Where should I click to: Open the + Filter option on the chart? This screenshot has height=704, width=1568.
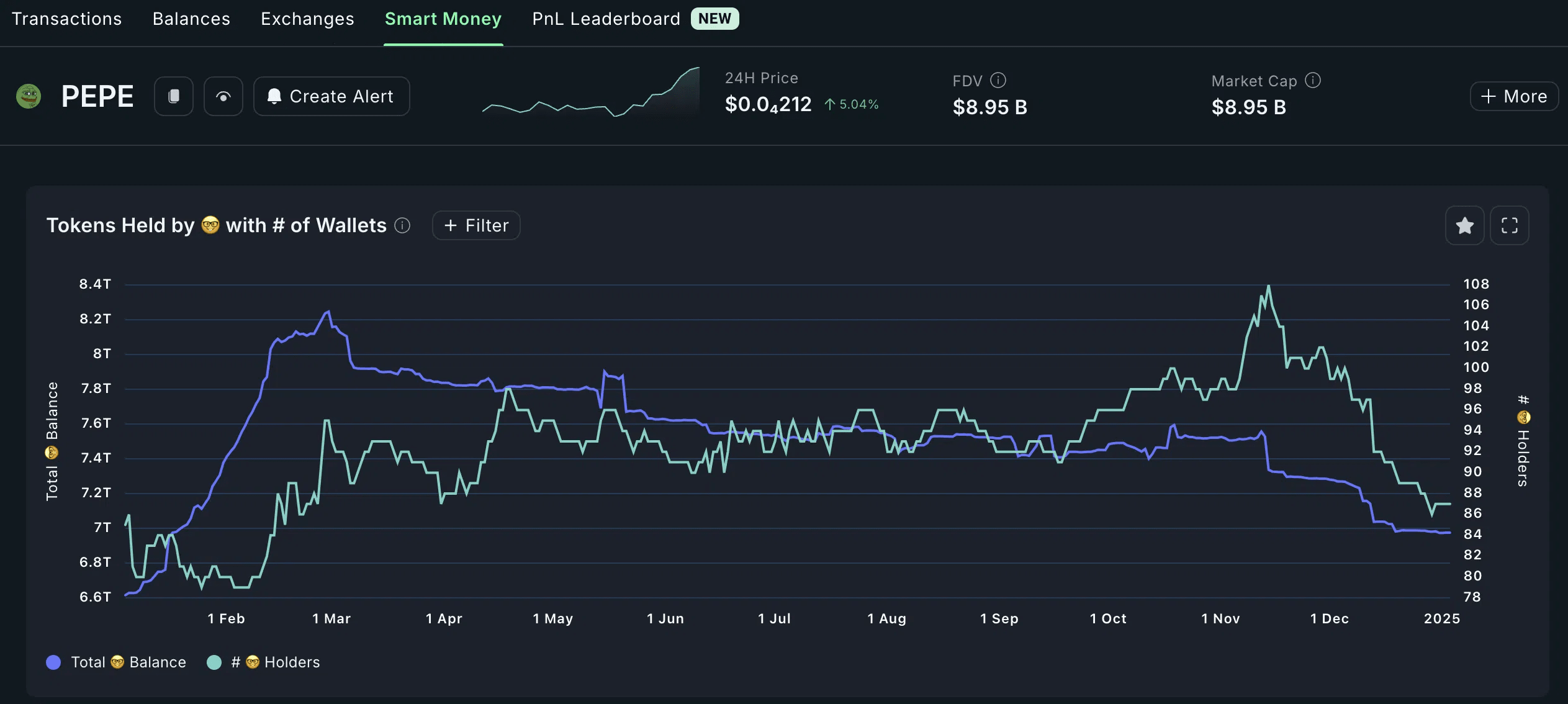(x=476, y=225)
